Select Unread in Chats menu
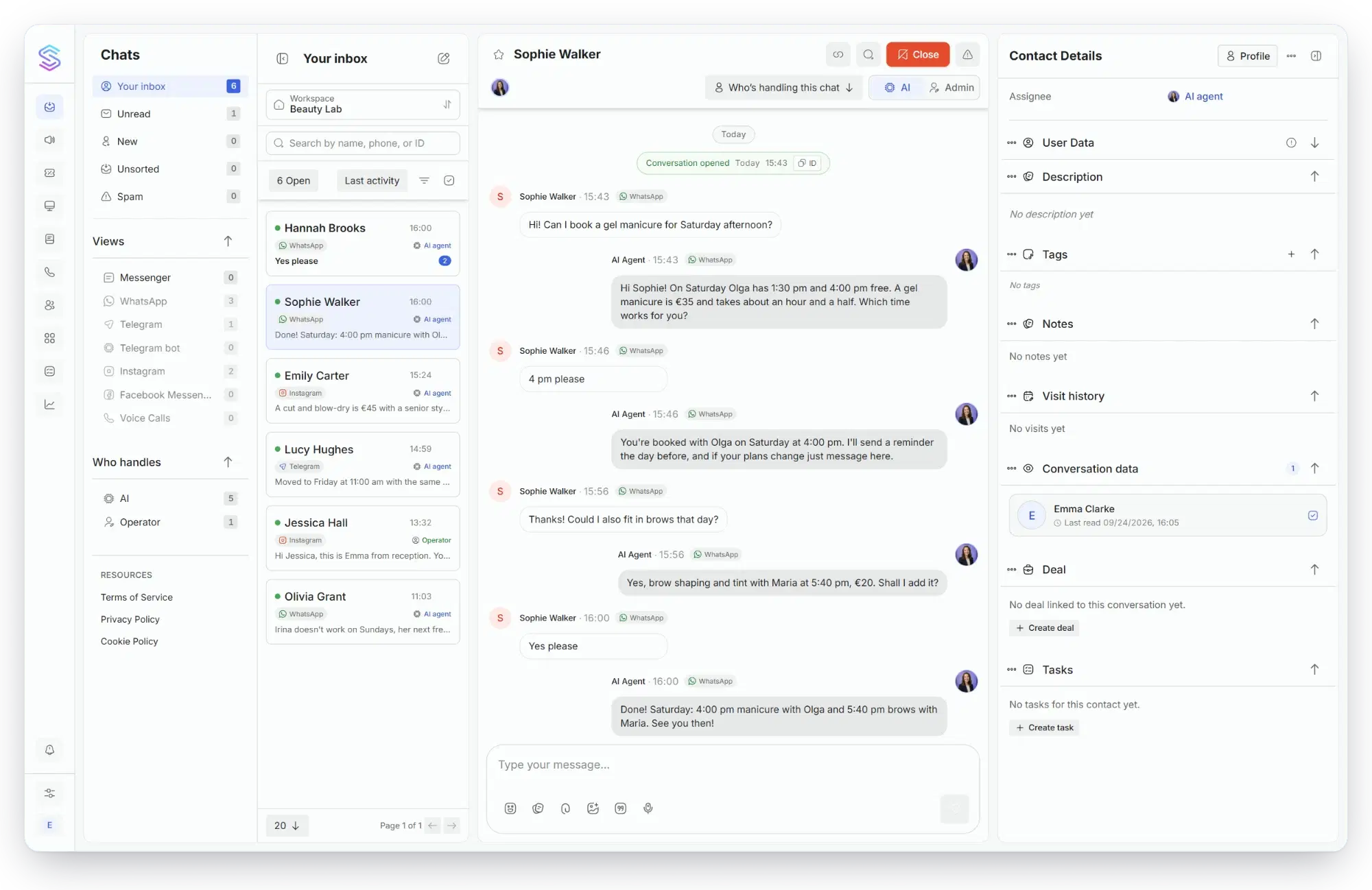 click(x=170, y=114)
